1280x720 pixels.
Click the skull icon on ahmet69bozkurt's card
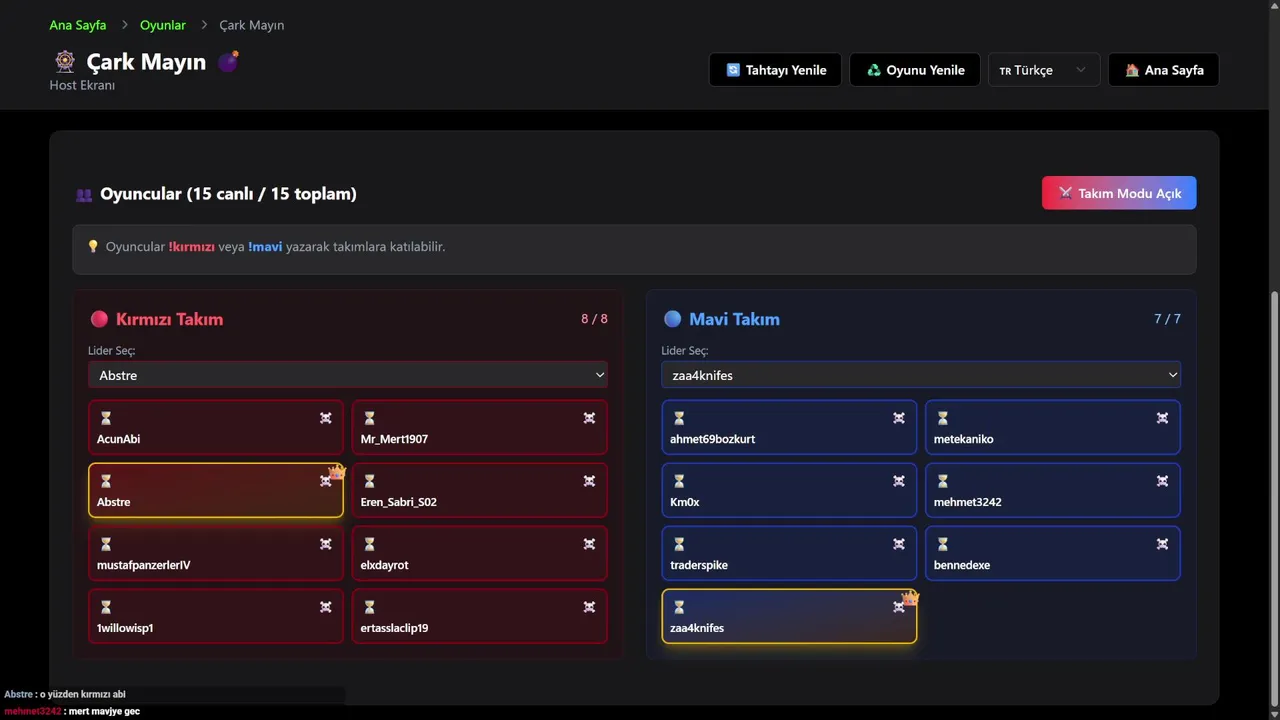(x=899, y=418)
